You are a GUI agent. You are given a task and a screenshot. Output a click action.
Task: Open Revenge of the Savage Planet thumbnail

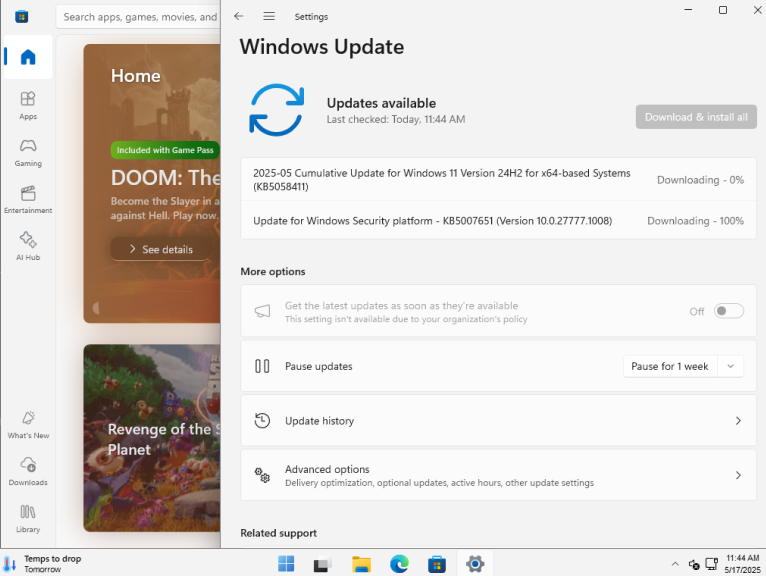point(152,438)
